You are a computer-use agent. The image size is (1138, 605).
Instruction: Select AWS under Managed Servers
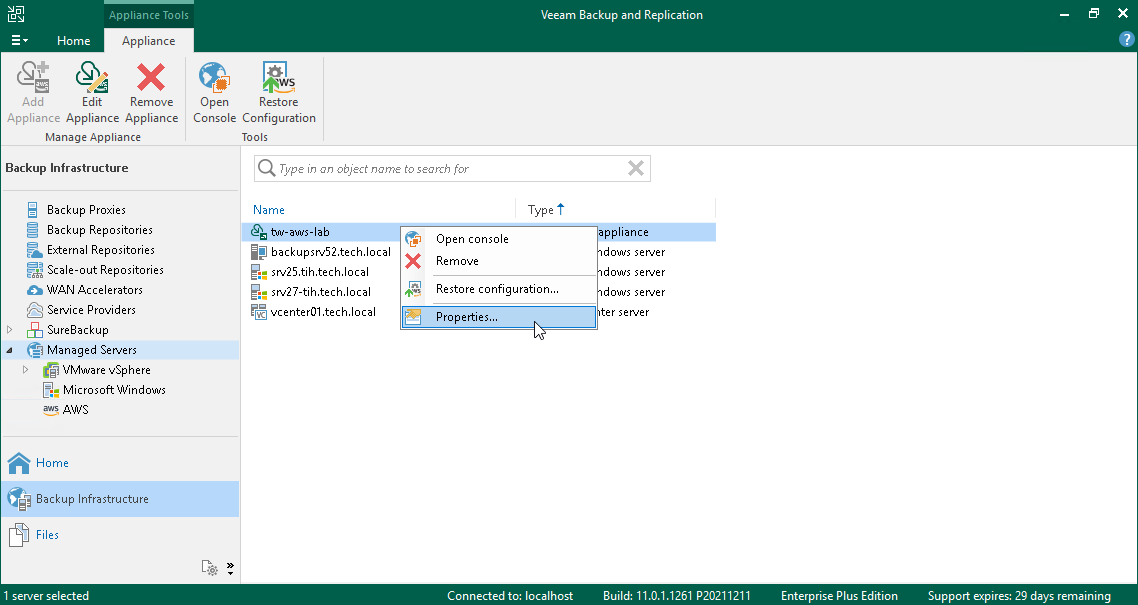pos(75,410)
